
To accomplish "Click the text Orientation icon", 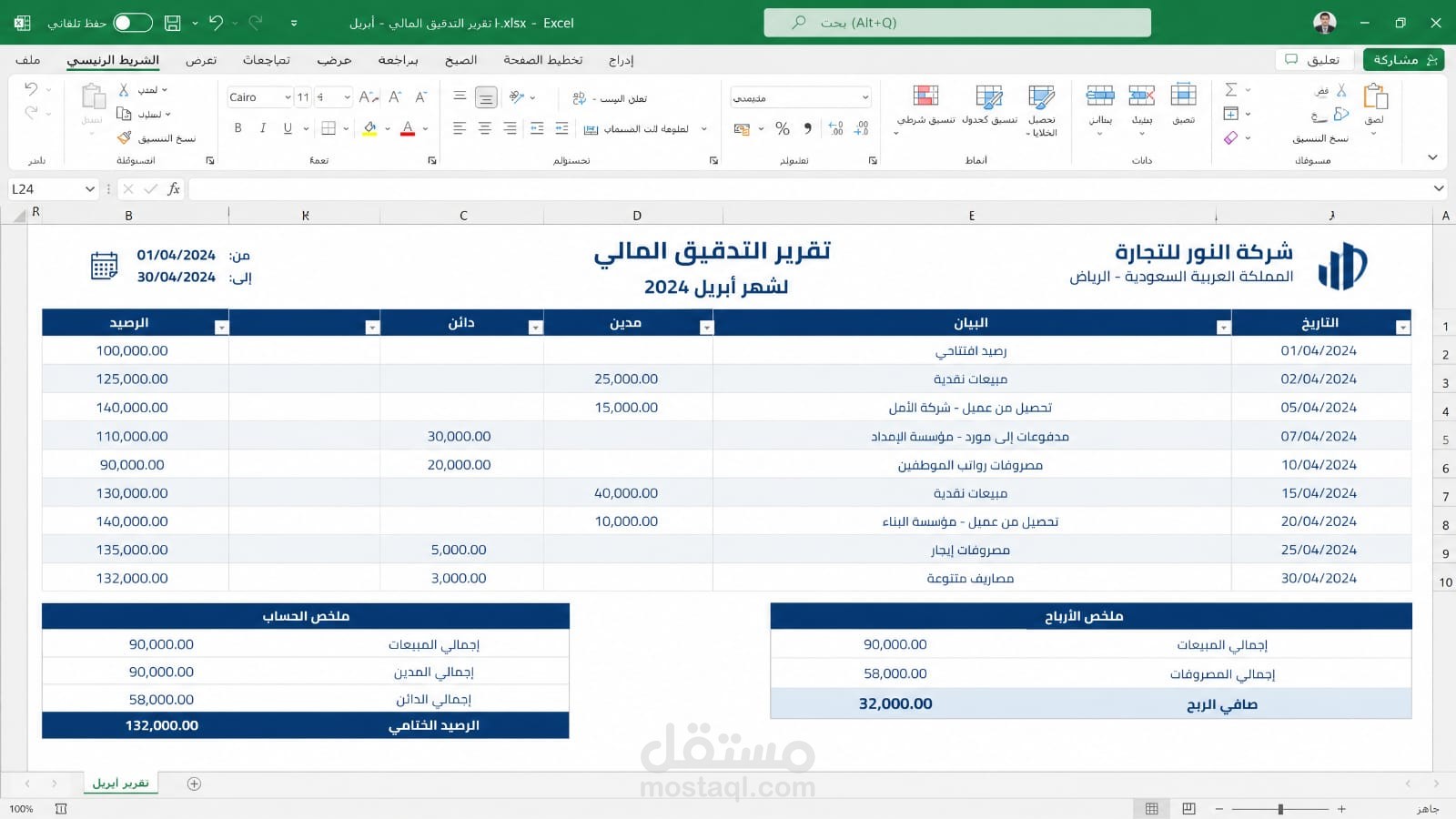I will tap(517, 97).
